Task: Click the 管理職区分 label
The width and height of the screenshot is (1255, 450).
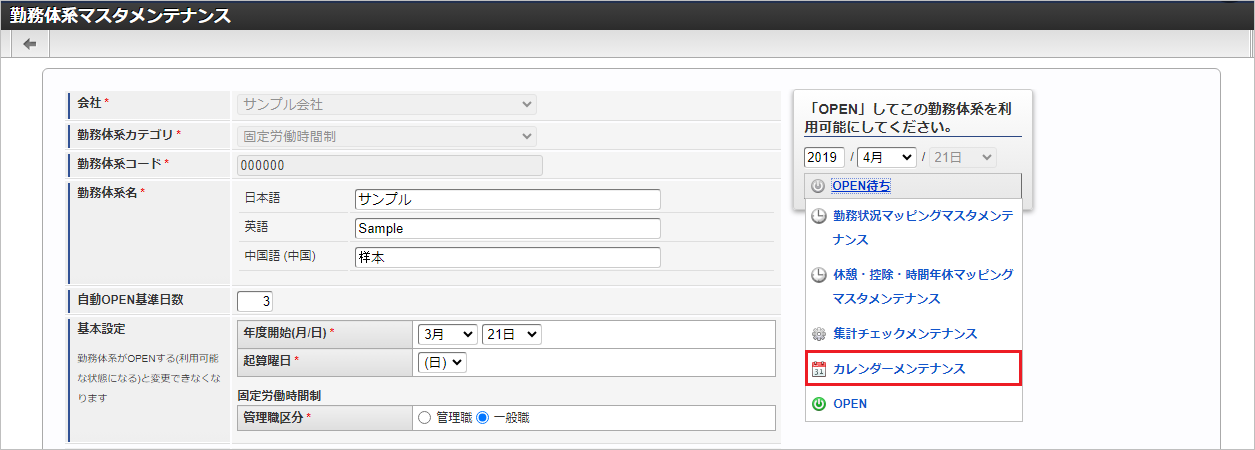Action: [274, 417]
